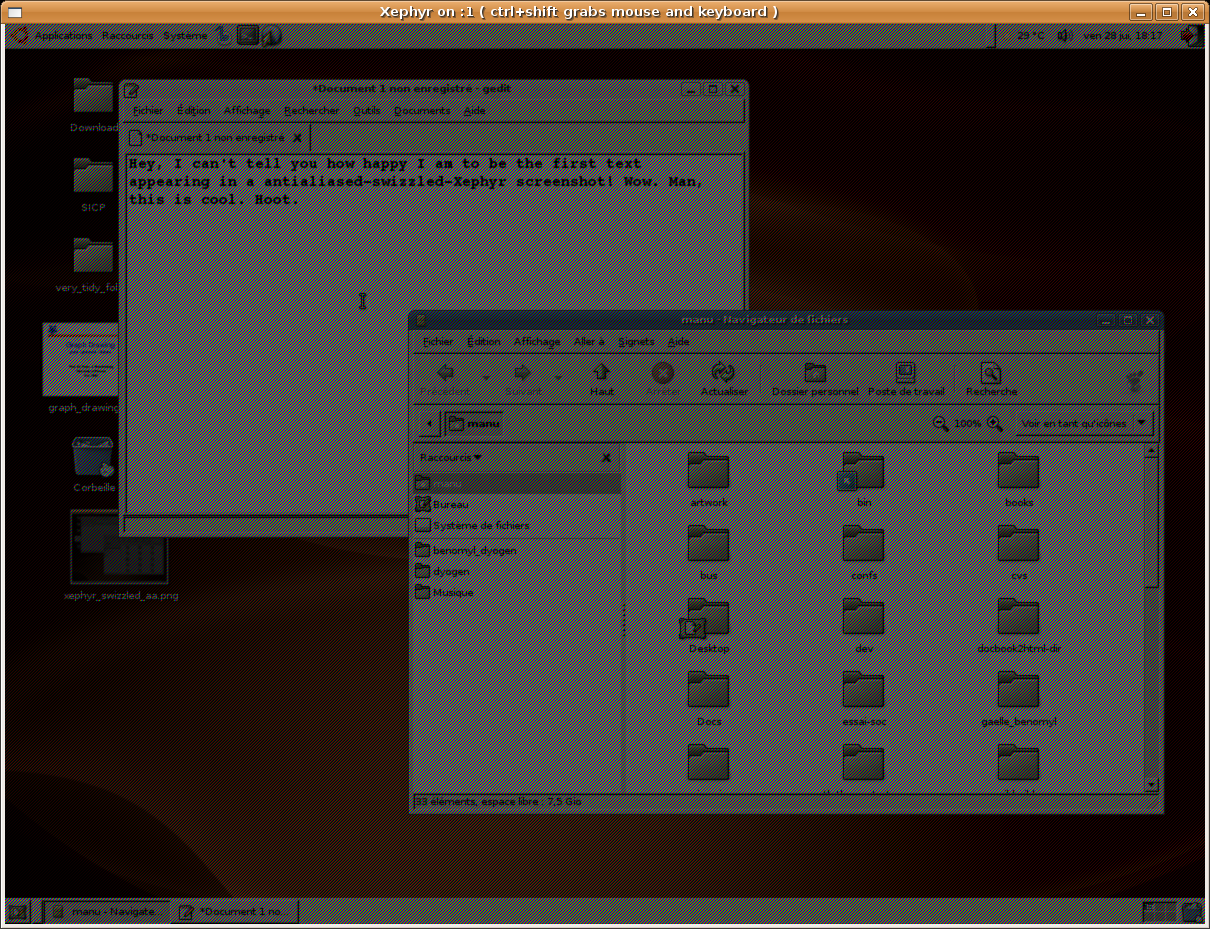This screenshot has height=929, width=1210.
Task: Open the Signets menu in file browser
Action: click(636, 342)
